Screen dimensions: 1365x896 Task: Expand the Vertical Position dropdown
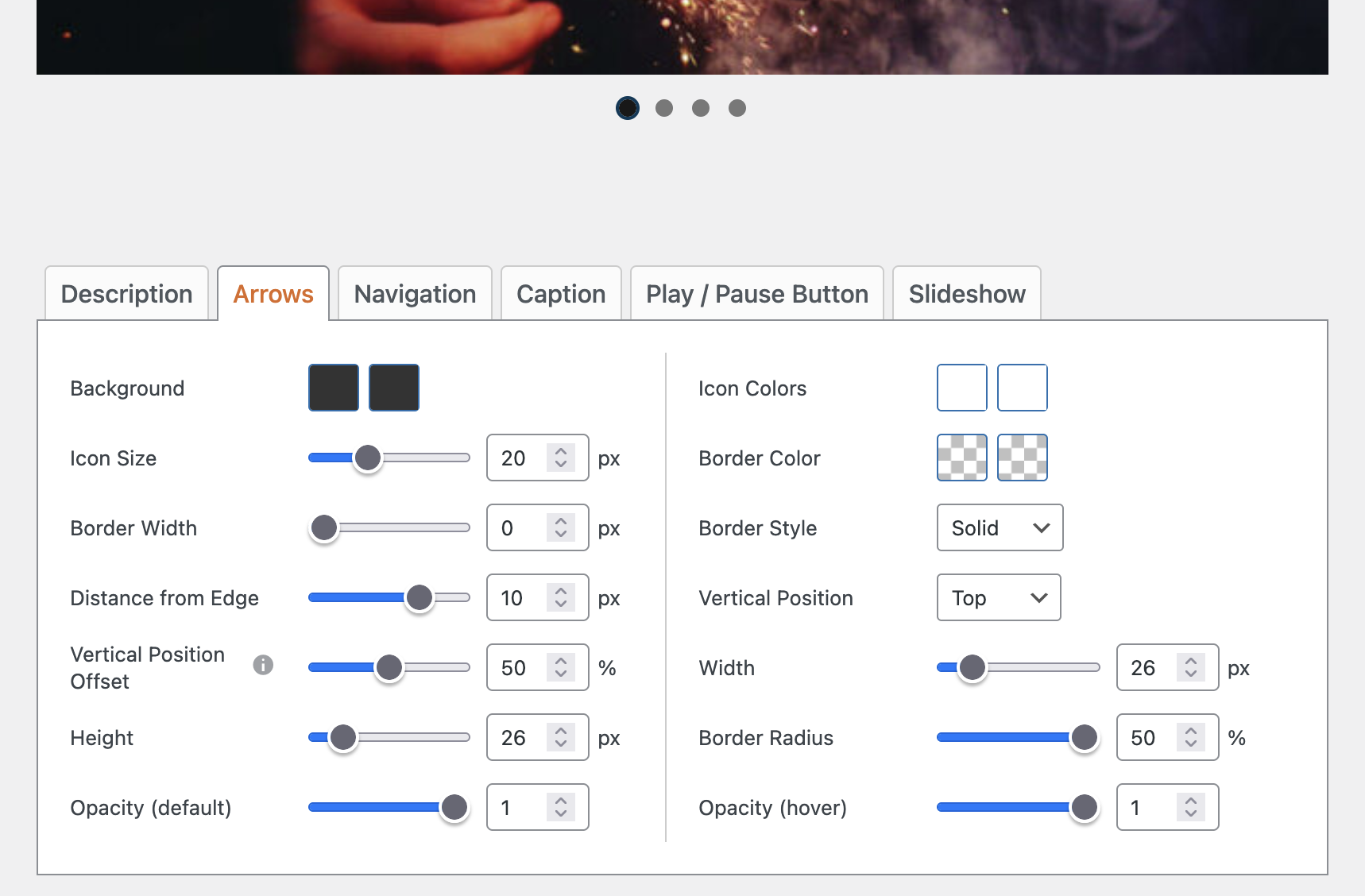tap(999, 598)
